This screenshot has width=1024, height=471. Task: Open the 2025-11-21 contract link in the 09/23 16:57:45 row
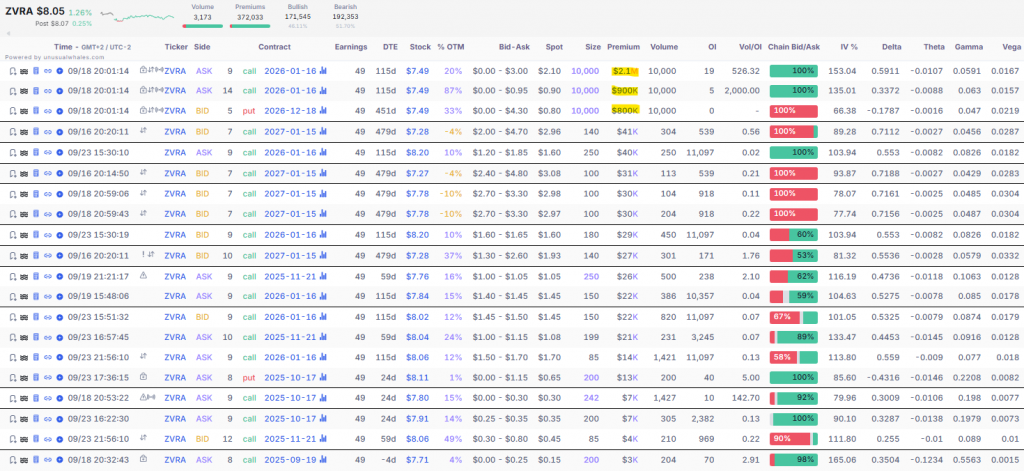(290, 337)
